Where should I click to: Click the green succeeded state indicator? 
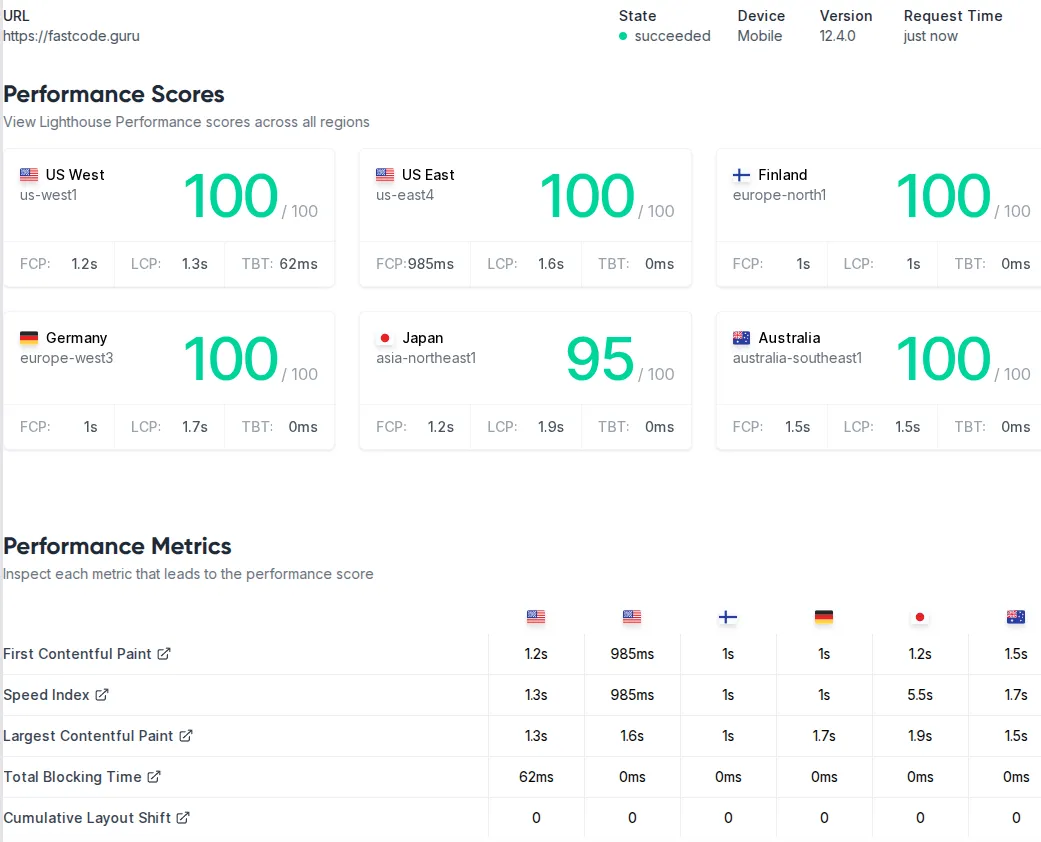click(623, 36)
